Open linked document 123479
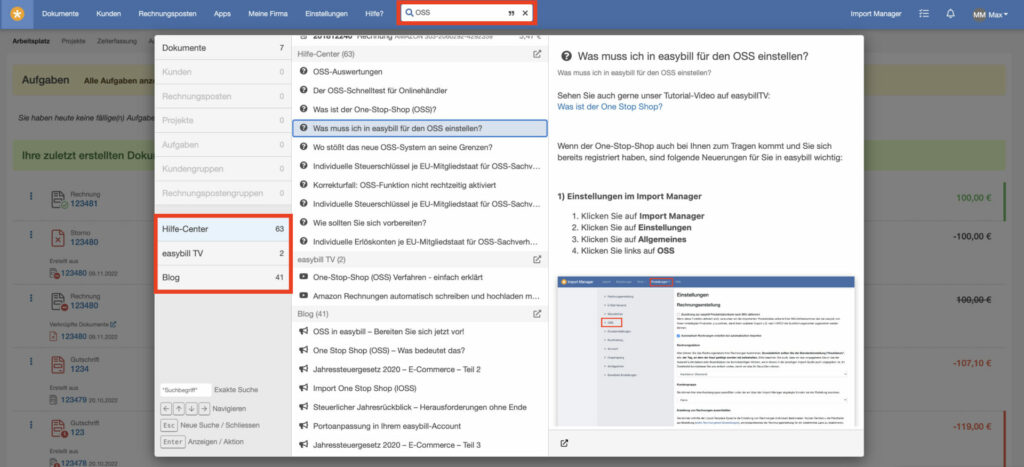 [74, 399]
